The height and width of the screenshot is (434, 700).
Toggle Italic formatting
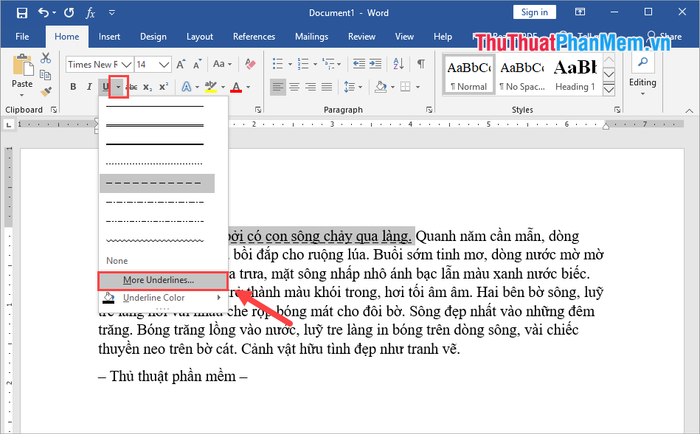[x=89, y=87]
